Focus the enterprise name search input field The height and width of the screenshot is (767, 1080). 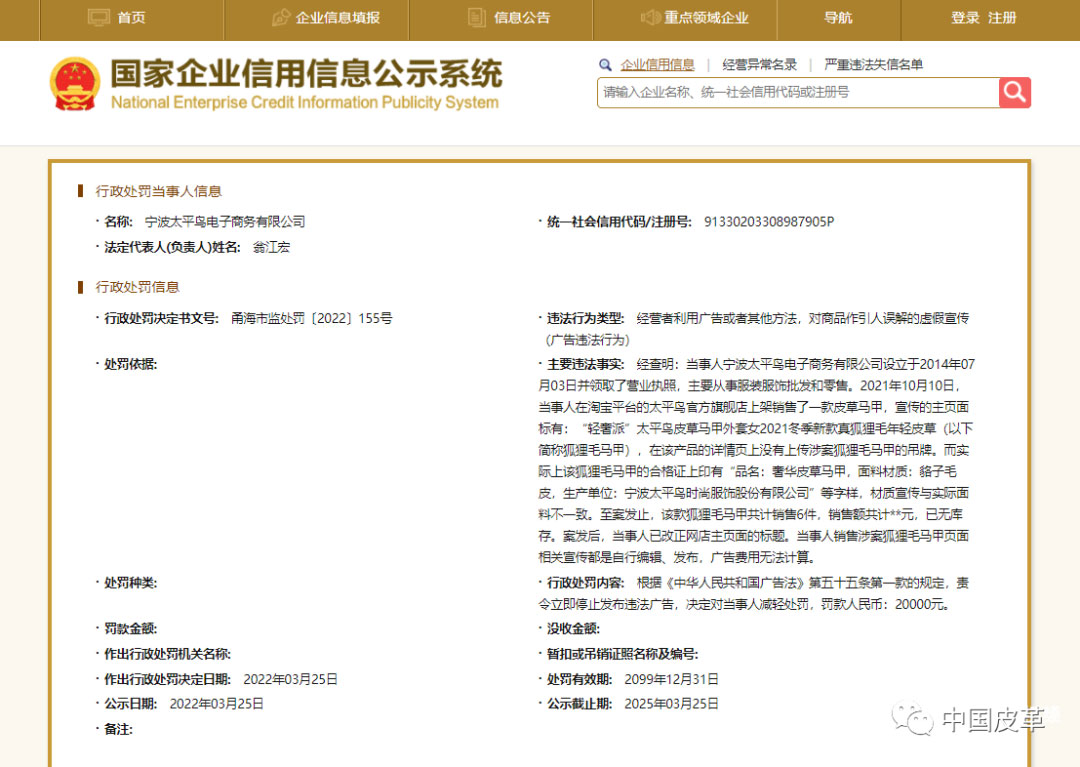(798, 92)
